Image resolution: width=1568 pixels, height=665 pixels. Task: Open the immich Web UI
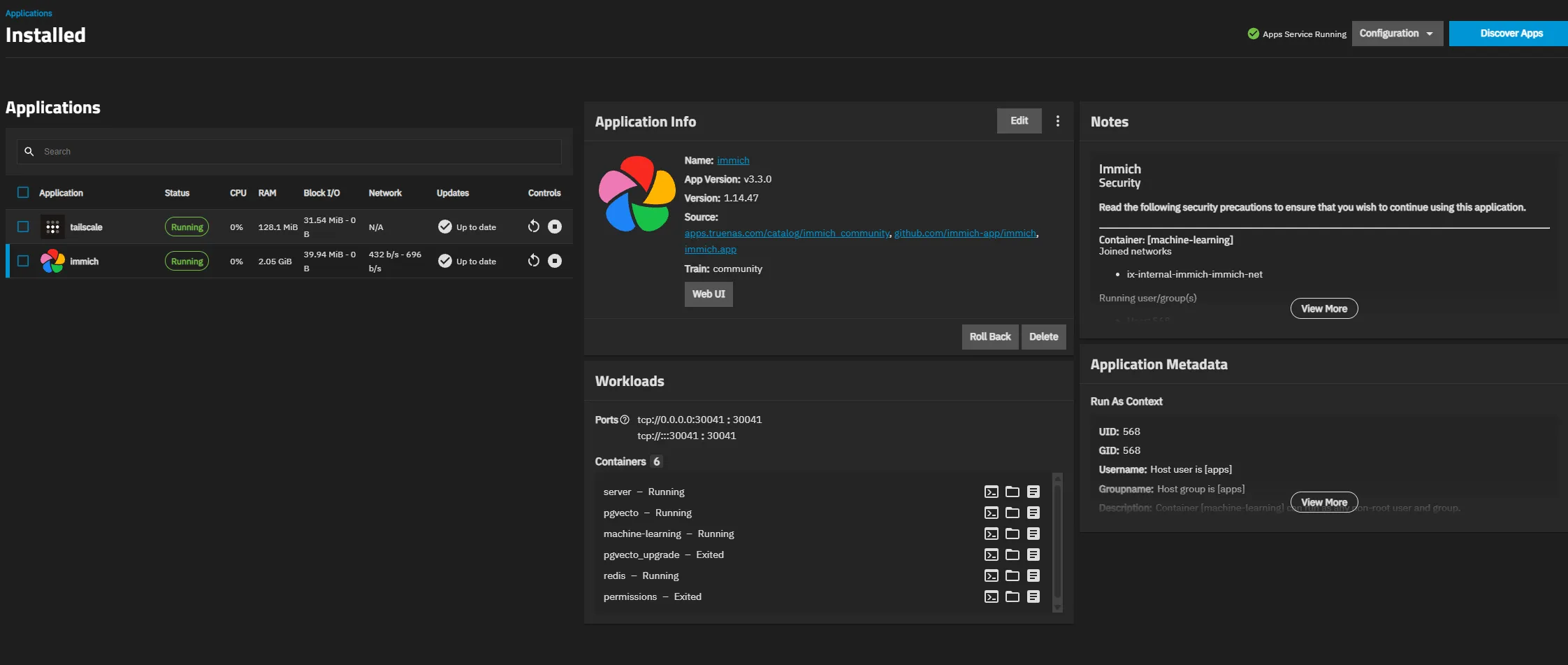tap(709, 294)
